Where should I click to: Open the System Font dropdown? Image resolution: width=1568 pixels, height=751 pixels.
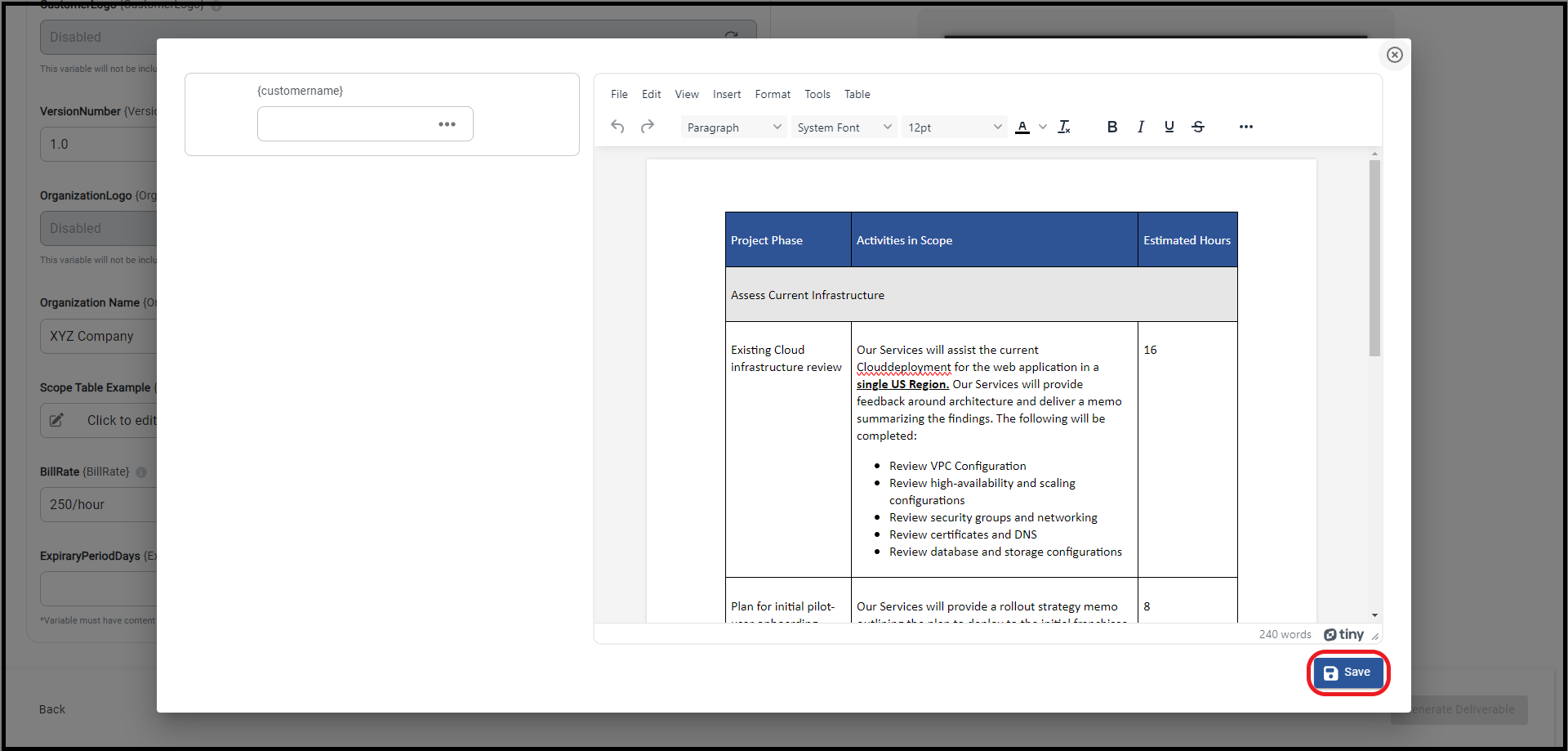pyautogui.click(x=844, y=127)
